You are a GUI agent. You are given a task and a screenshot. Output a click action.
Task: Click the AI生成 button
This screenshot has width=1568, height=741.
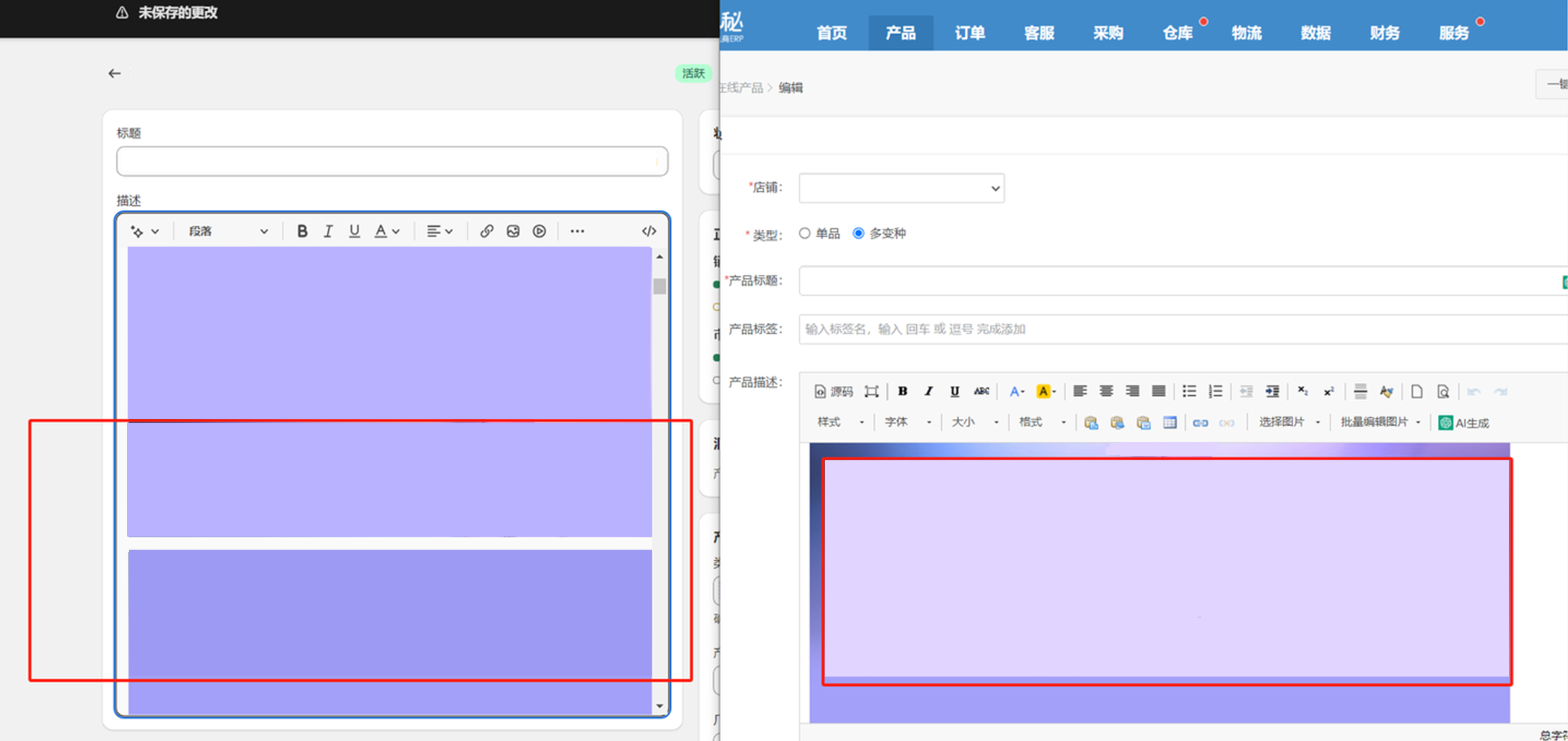tap(1464, 423)
